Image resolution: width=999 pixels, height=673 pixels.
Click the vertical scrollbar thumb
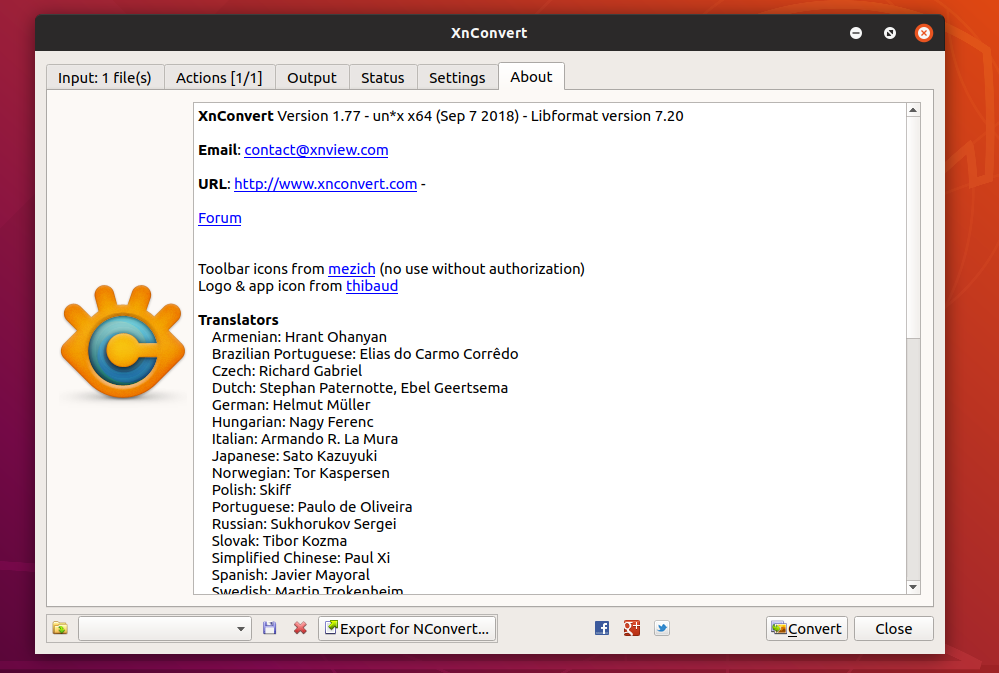pos(913,228)
